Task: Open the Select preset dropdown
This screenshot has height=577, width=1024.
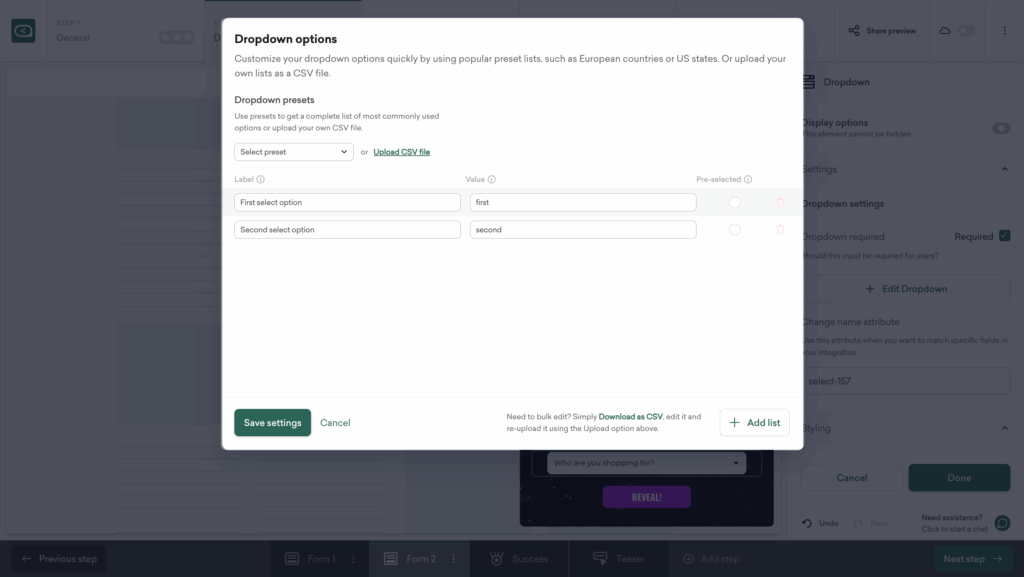Action: coord(294,152)
